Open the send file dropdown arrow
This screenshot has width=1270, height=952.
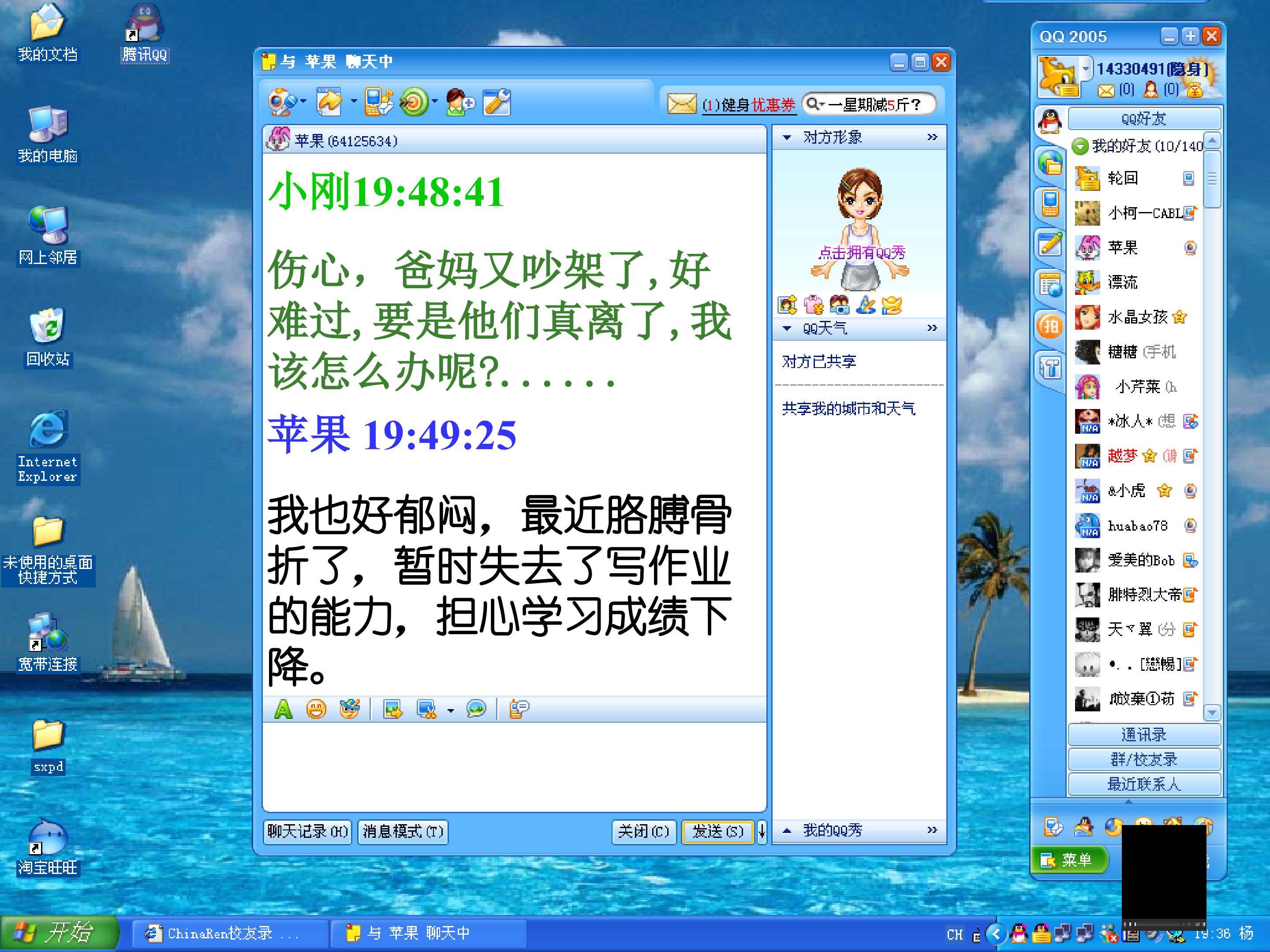click(x=354, y=101)
